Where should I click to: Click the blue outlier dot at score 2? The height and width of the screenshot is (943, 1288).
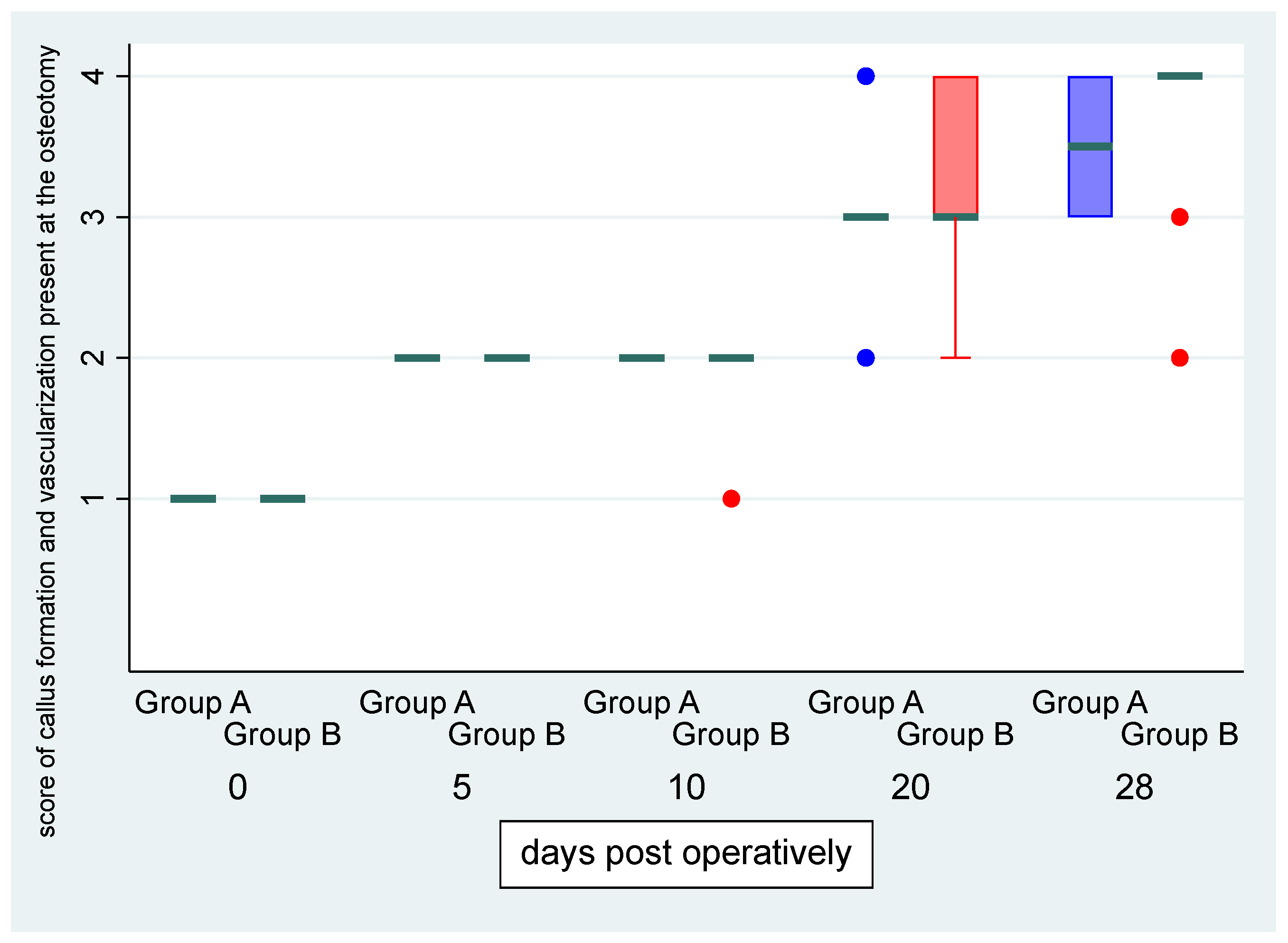(x=865, y=358)
